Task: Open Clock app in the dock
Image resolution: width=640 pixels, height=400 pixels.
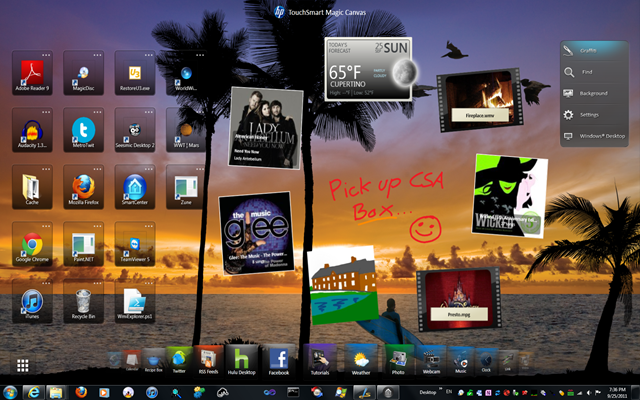Action: tap(486, 361)
